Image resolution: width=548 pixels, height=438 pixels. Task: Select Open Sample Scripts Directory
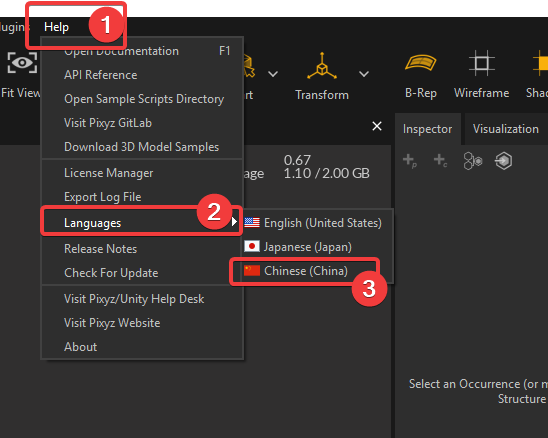point(142,99)
